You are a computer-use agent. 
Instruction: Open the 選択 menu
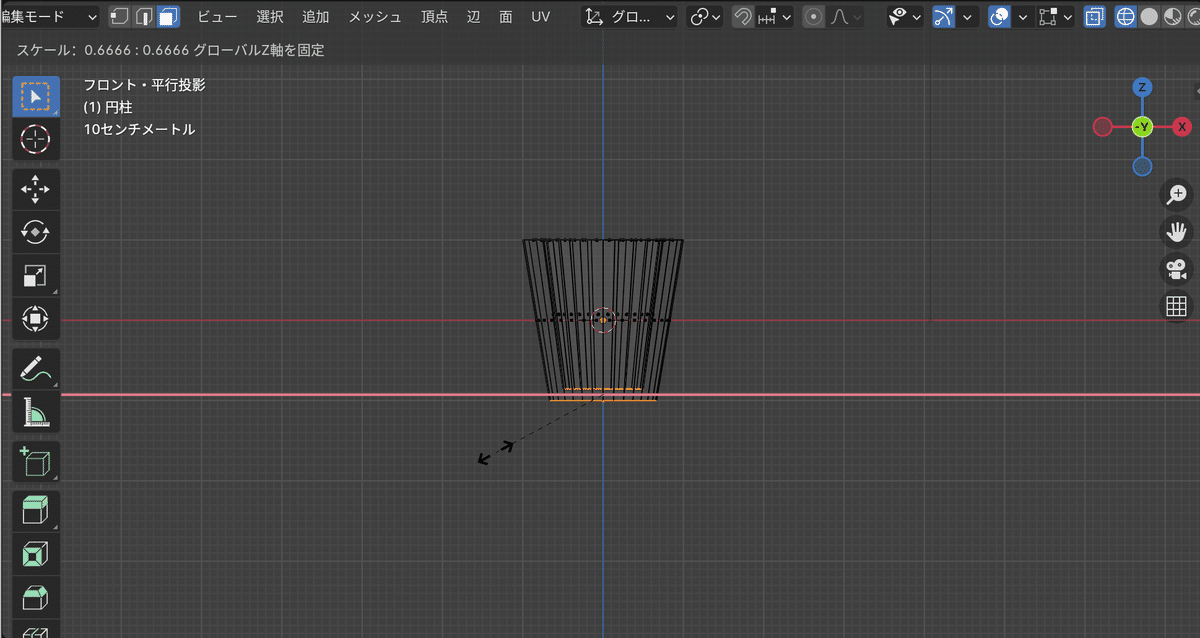pos(270,17)
